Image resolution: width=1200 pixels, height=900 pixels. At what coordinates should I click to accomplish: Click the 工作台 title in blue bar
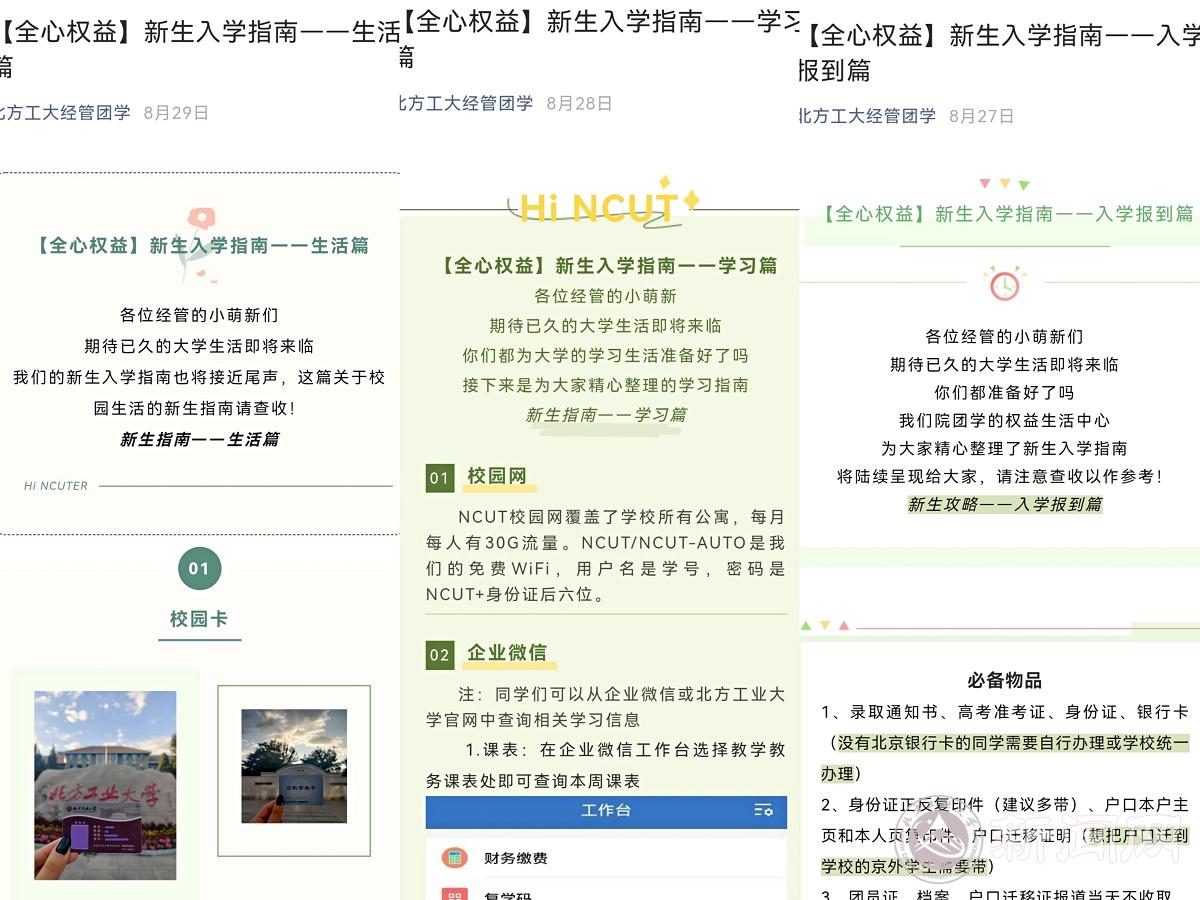click(606, 811)
